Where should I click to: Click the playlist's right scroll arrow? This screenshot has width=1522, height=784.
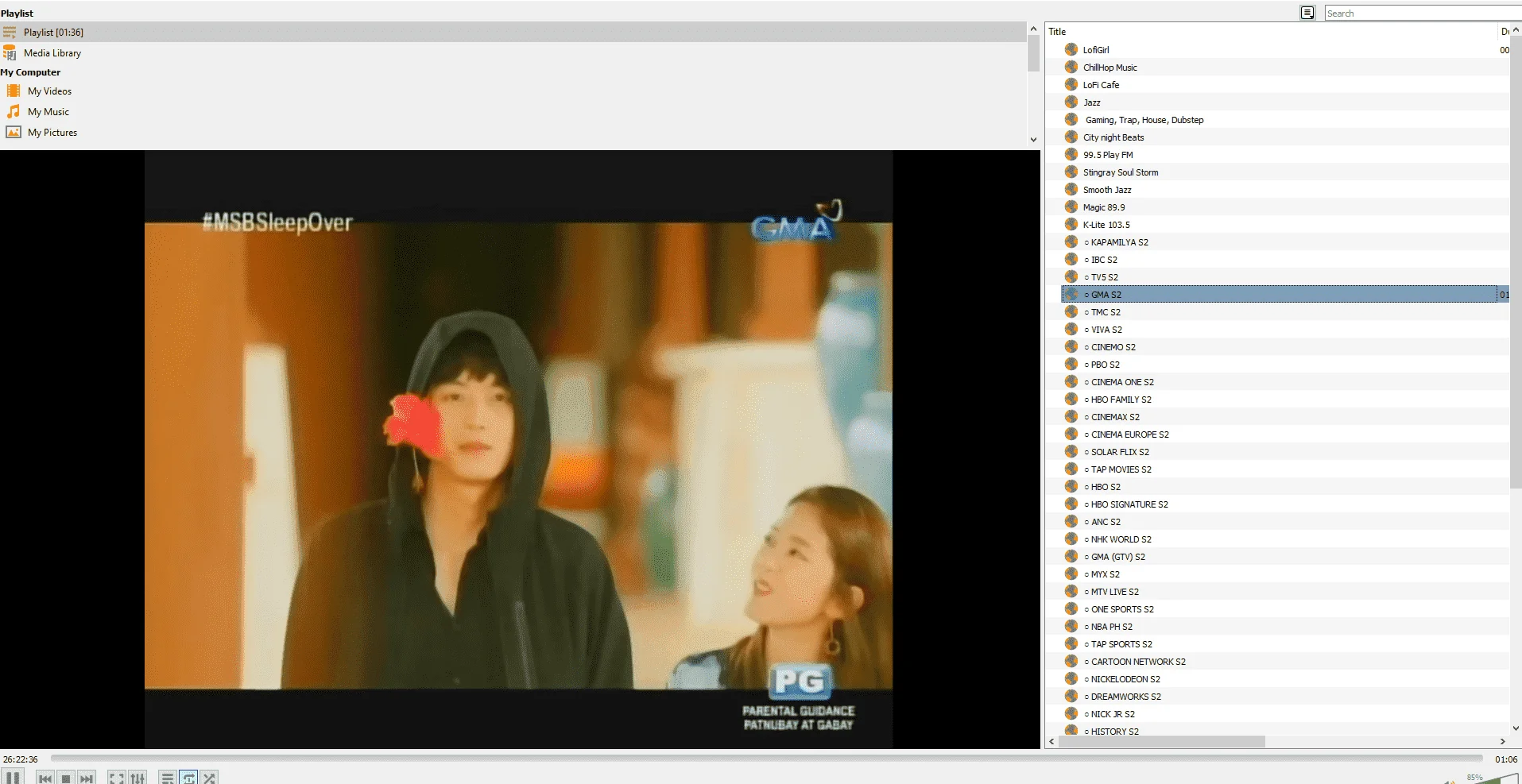pyautogui.click(x=1502, y=741)
